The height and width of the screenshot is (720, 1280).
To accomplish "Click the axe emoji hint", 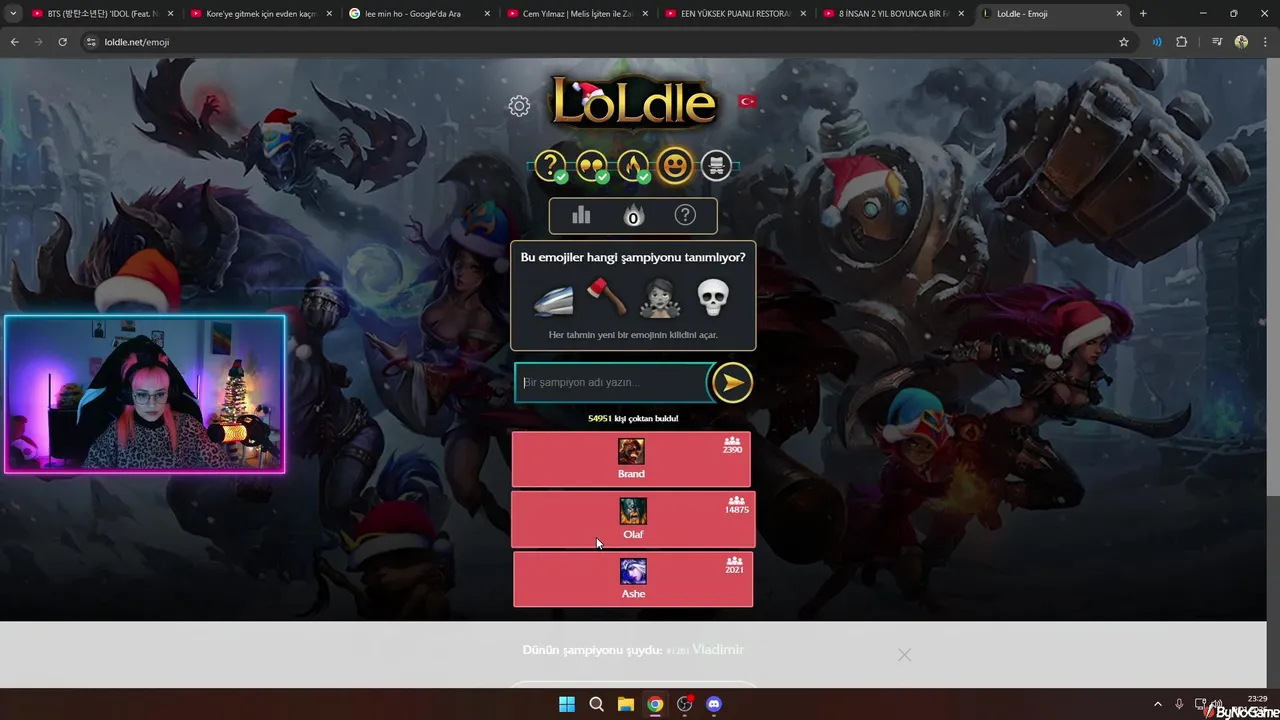I will point(606,297).
